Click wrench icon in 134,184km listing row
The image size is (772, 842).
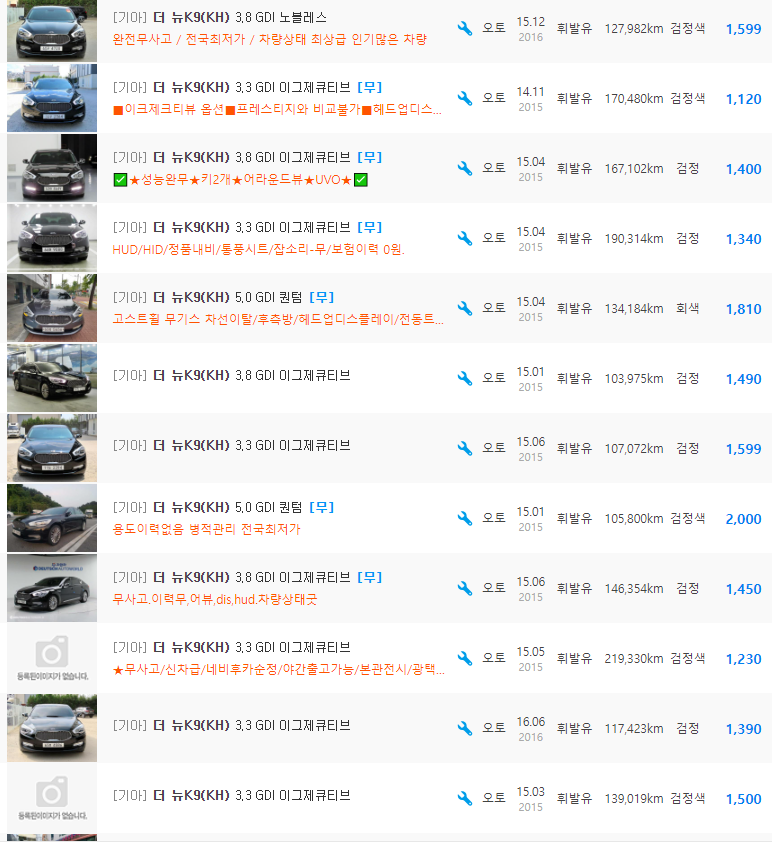pyautogui.click(x=465, y=308)
